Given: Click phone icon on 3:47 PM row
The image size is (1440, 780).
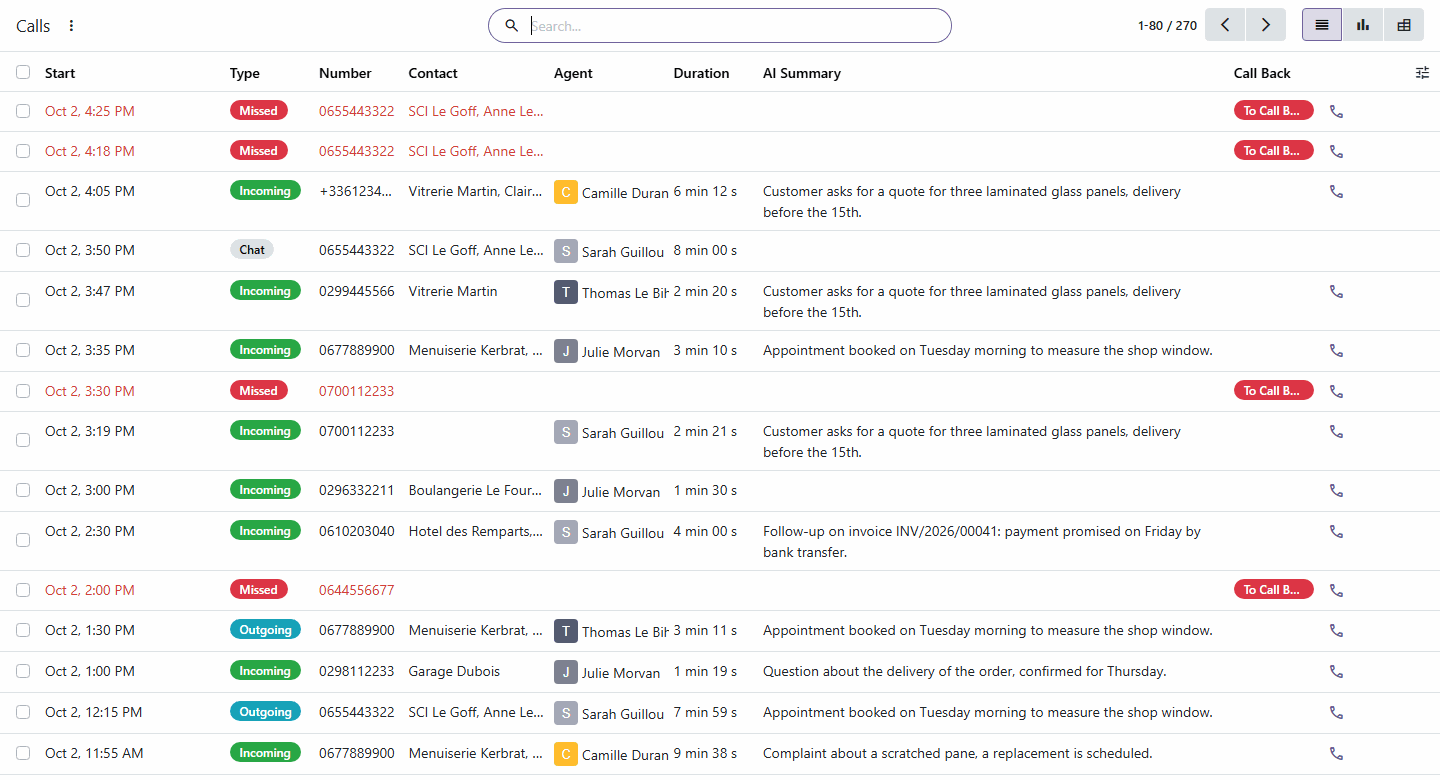Looking at the screenshot, I should tap(1336, 291).
